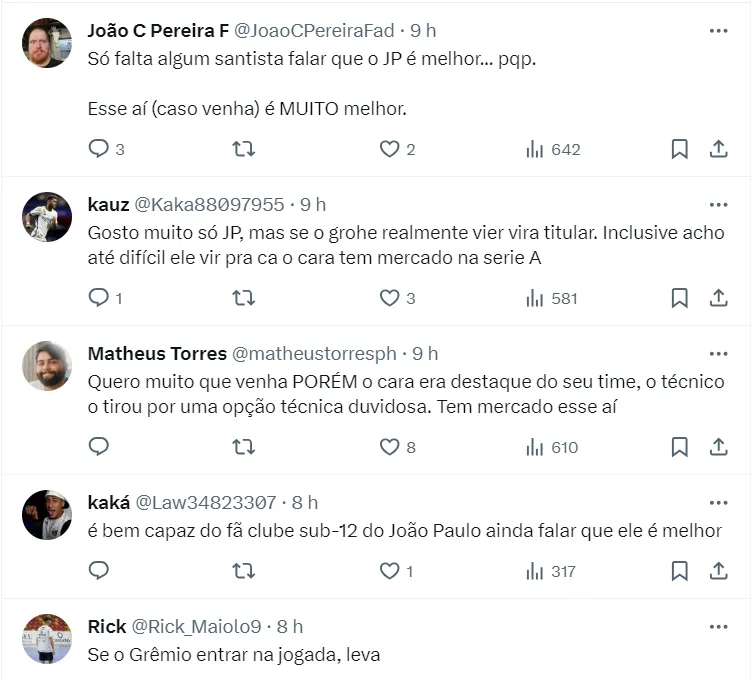Open @Kaka88097955 profile handle link
The width and height of the screenshot is (753, 680).
pos(209,204)
